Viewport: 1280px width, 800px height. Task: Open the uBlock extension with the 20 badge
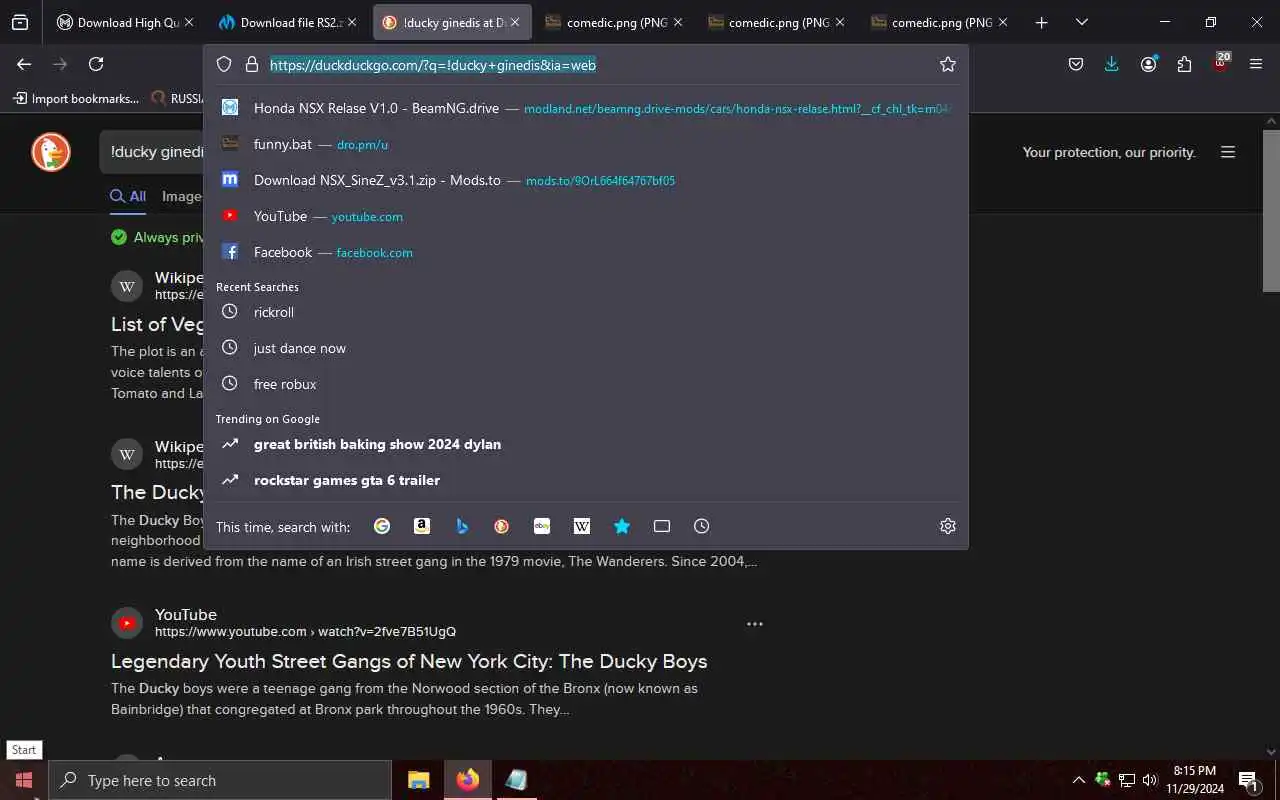click(x=1220, y=63)
